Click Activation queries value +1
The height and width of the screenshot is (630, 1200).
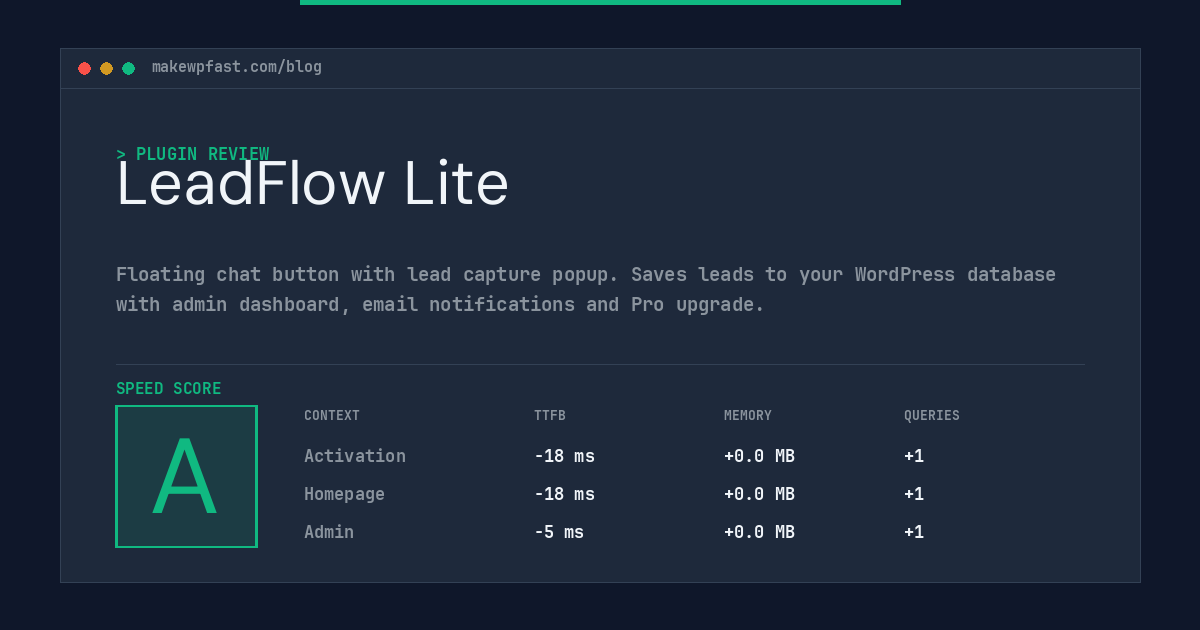[914, 456]
